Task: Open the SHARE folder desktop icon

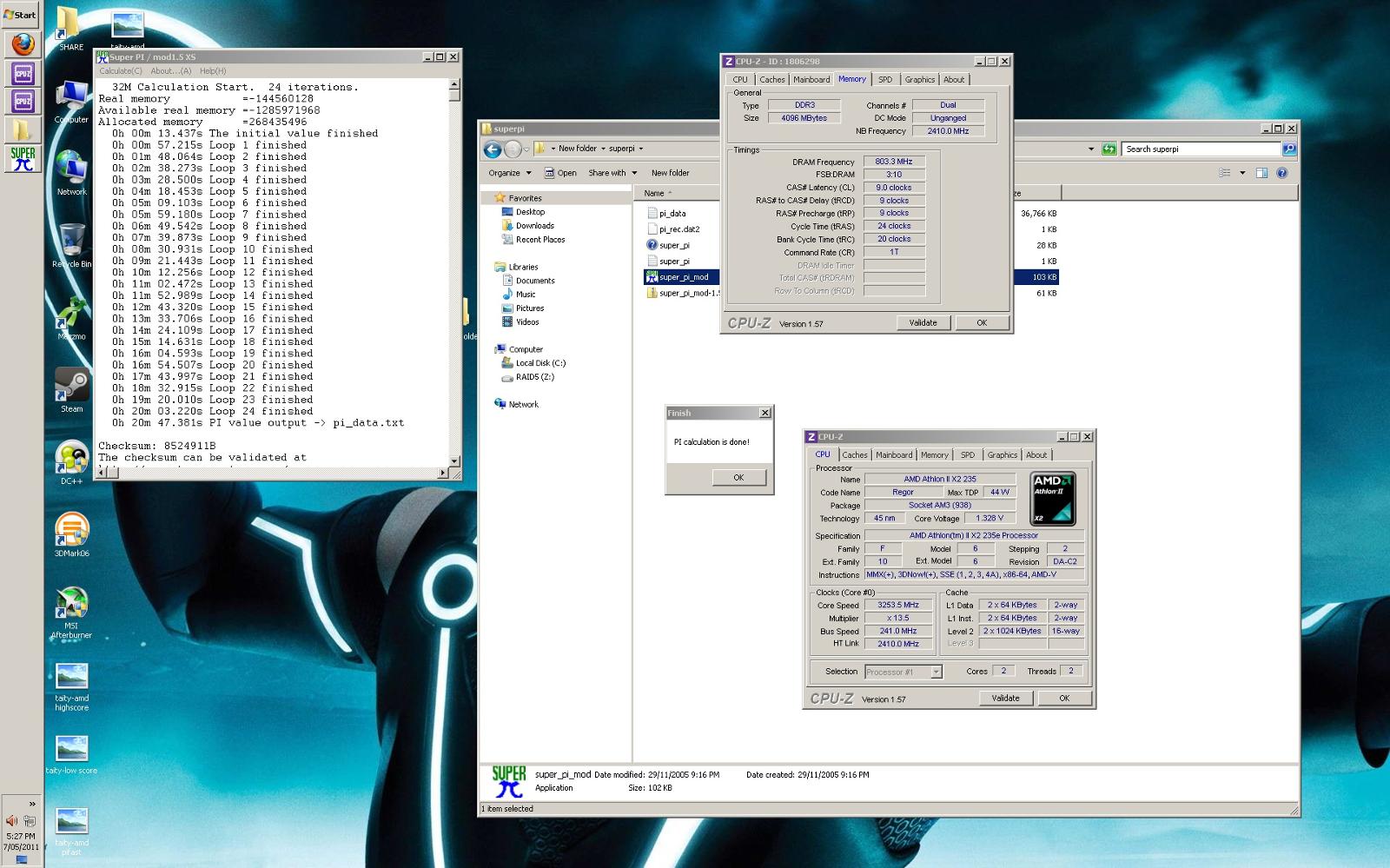Action: click(69, 28)
